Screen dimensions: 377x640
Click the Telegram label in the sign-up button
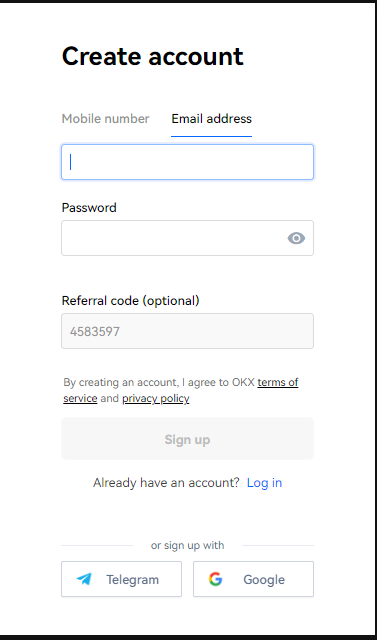point(133,580)
